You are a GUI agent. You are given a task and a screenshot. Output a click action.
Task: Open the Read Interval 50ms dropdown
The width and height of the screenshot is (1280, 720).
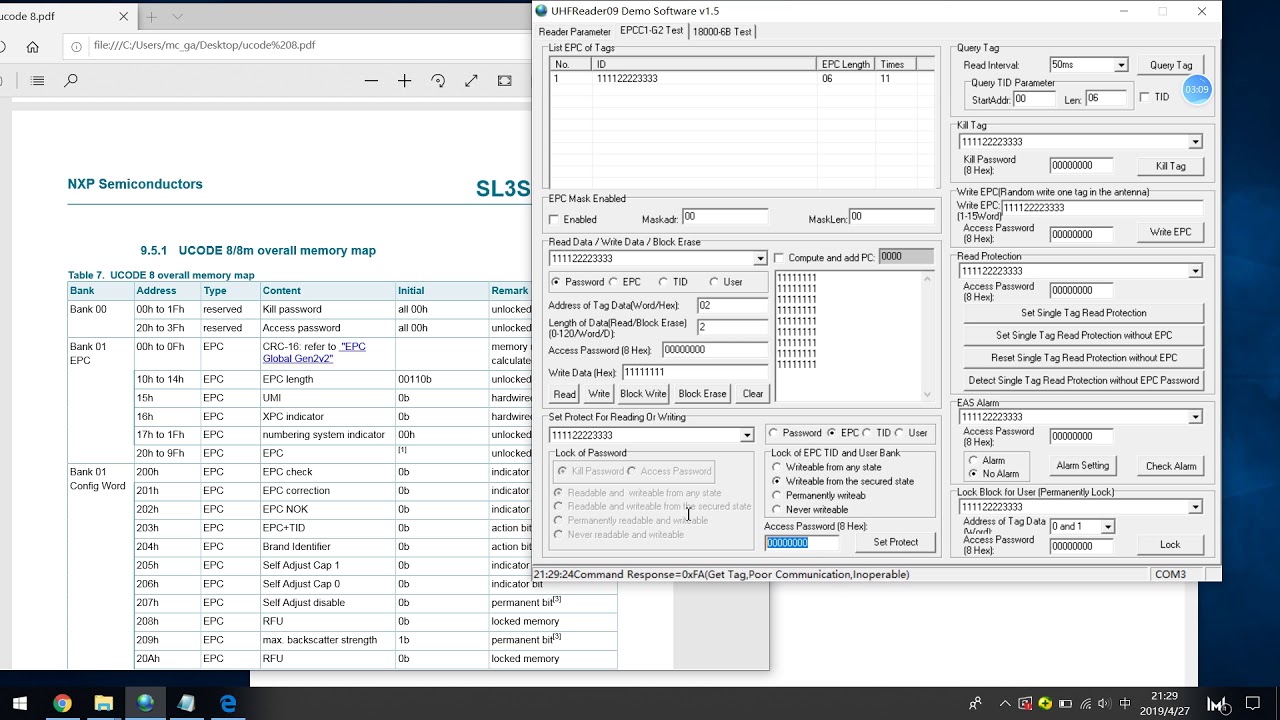(x=1120, y=65)
